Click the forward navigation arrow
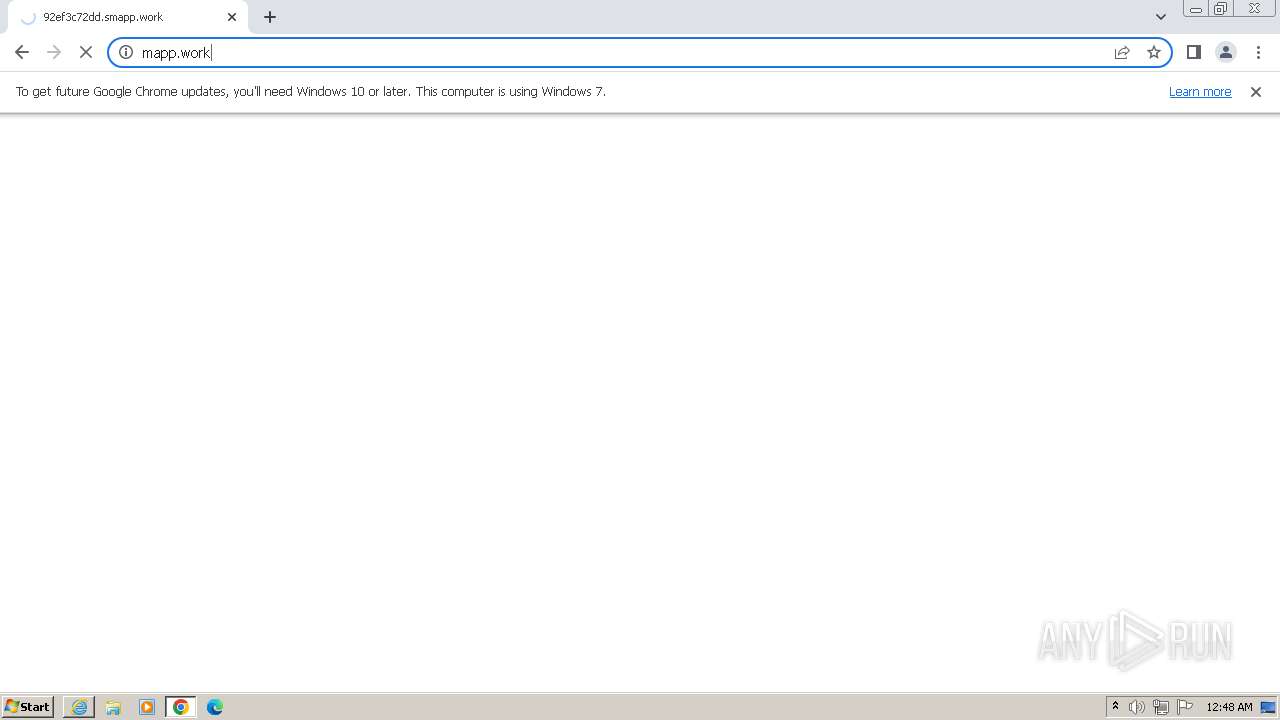1280x720 pixels. click(54, 52)
